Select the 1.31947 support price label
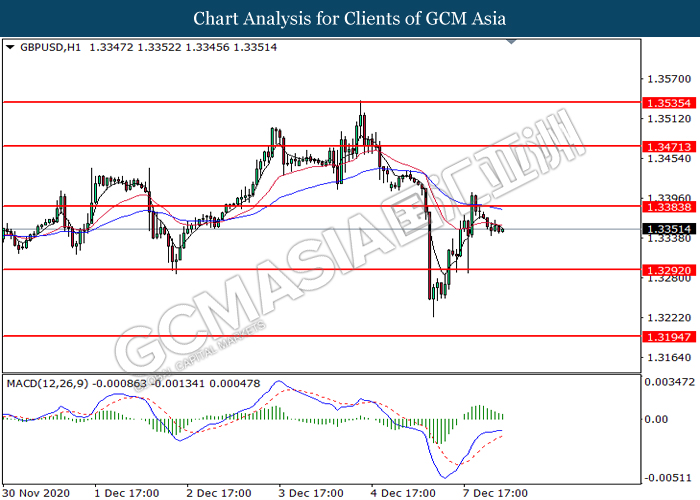The width and height of the screenshot is (700, 500). 669,337
